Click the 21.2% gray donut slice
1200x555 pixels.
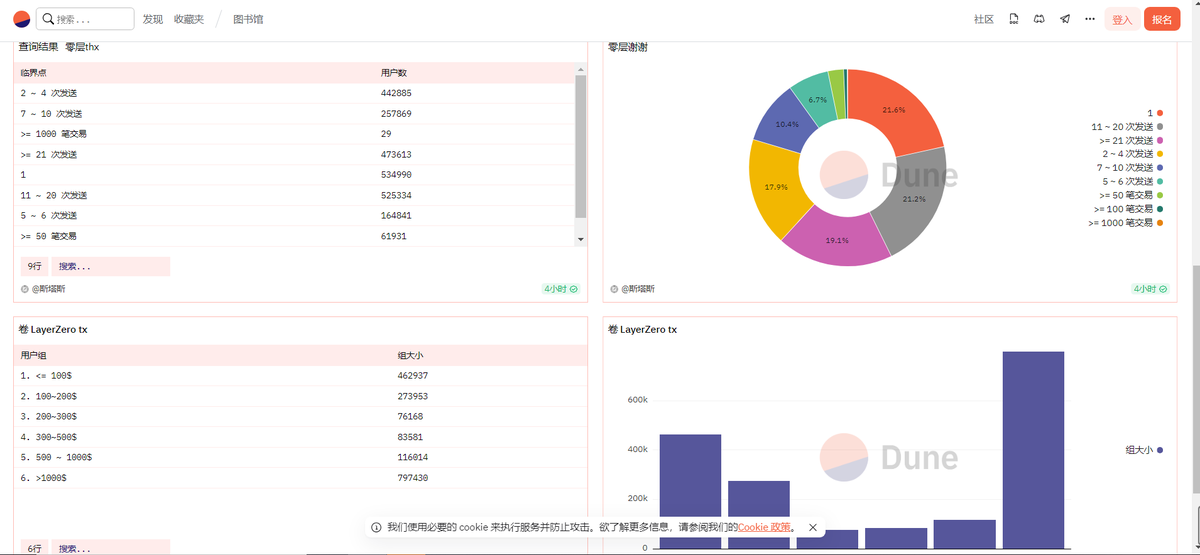912,199
